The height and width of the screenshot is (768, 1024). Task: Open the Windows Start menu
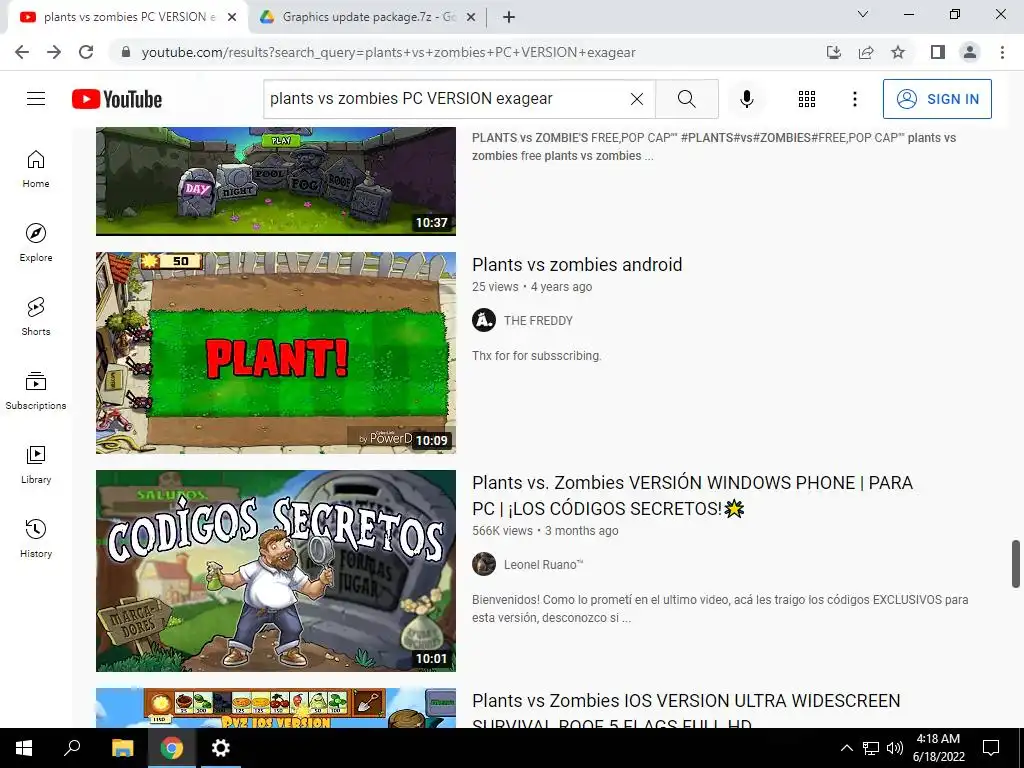[x=24, y=748]
